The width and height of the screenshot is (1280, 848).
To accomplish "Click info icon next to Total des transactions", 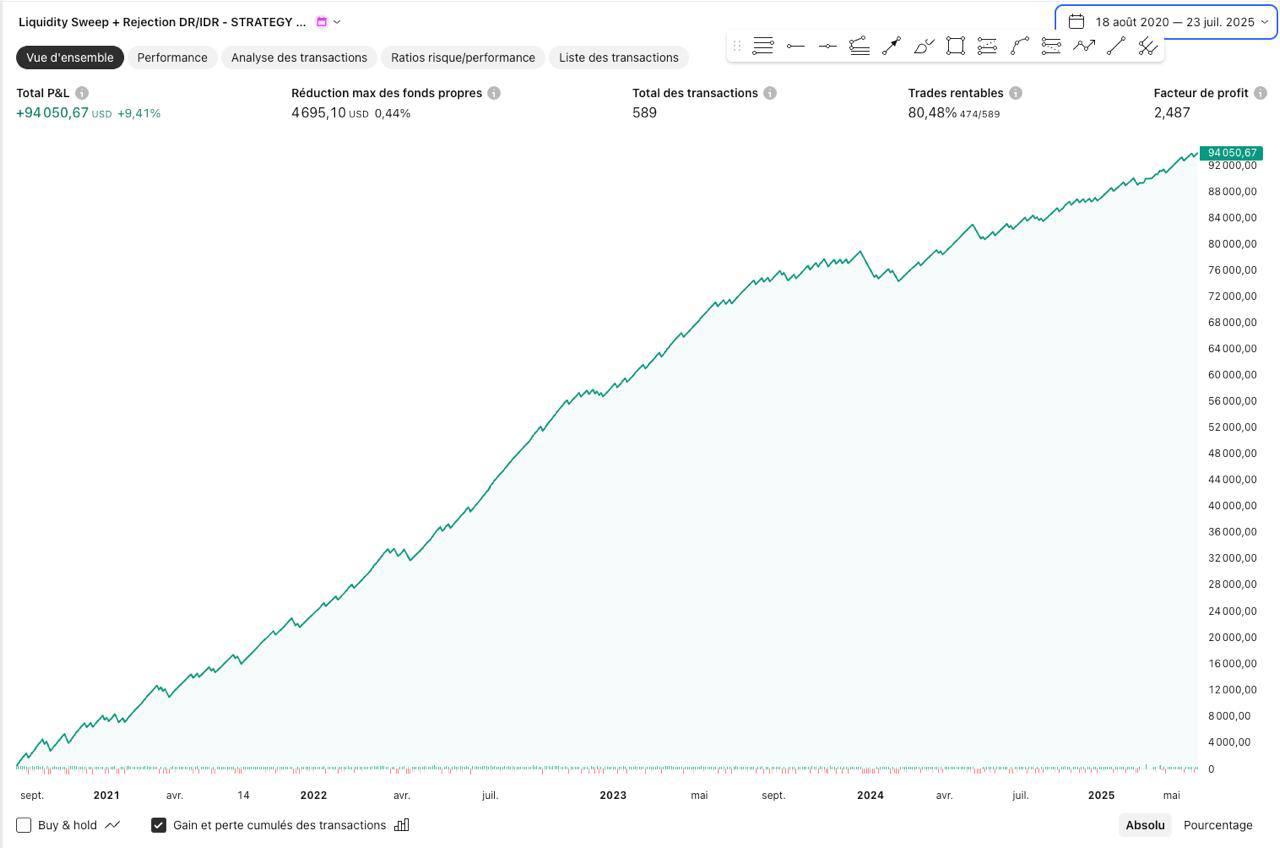I will pyautogui.click(x=770, y=93).
